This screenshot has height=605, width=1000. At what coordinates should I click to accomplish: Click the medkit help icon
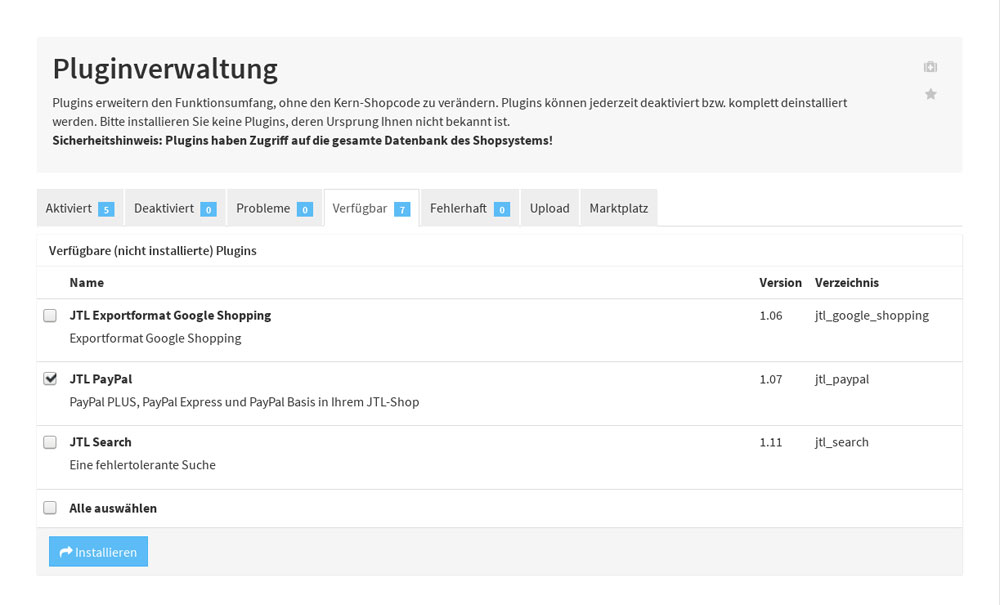point(930,67)
